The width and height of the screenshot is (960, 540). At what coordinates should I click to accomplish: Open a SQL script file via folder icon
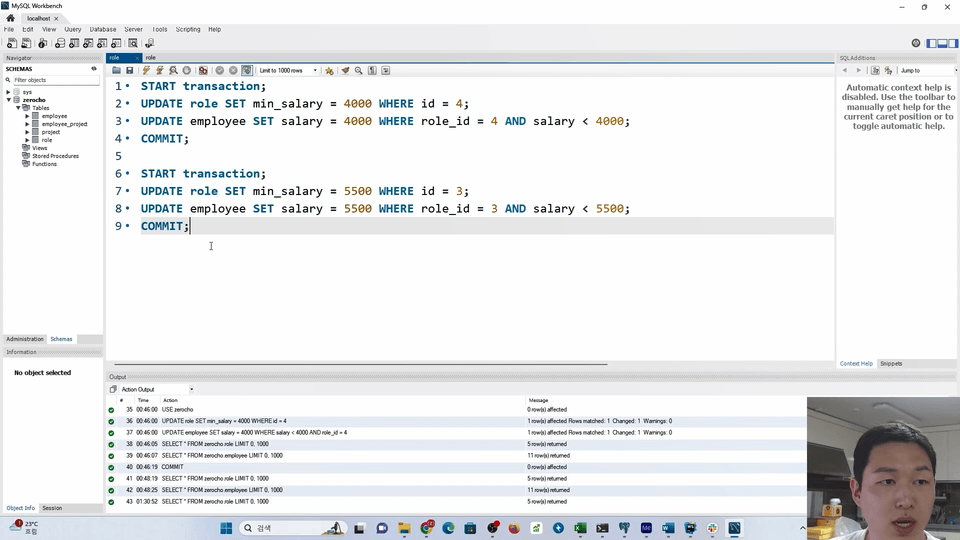tap(117, 71)
